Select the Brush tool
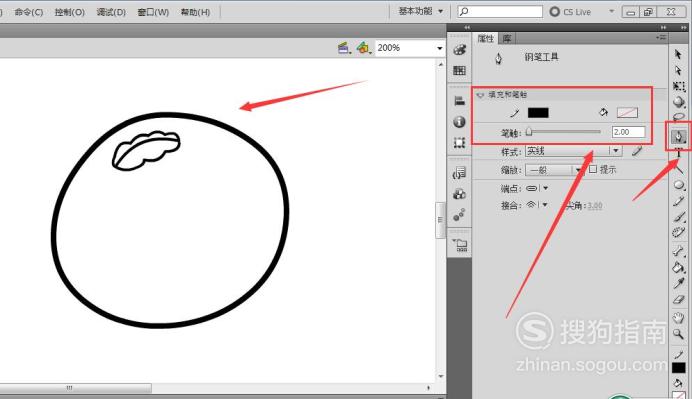The image size is (692, 399). (679, 216)
